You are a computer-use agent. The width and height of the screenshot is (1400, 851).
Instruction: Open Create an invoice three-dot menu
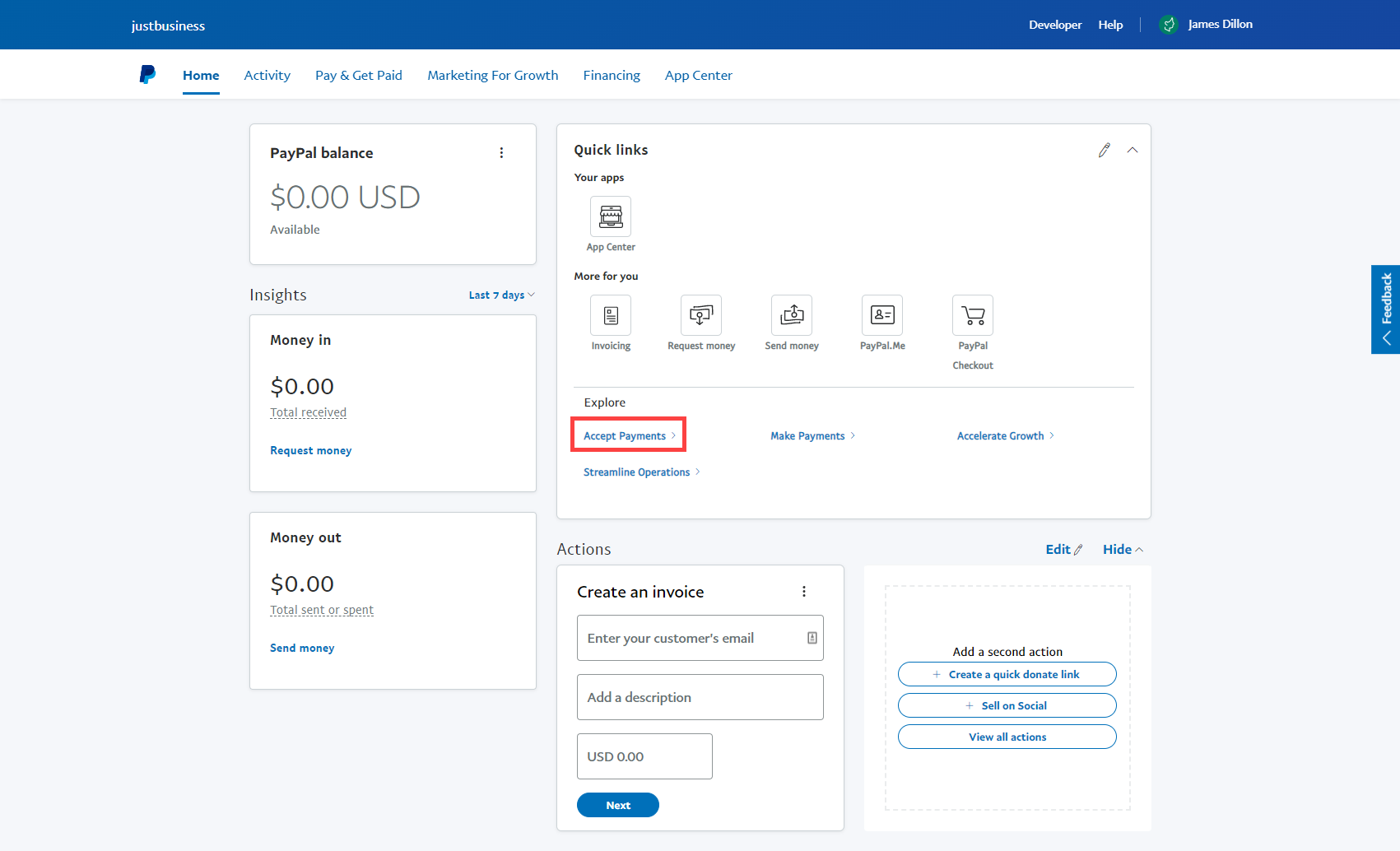pos(804,592)
